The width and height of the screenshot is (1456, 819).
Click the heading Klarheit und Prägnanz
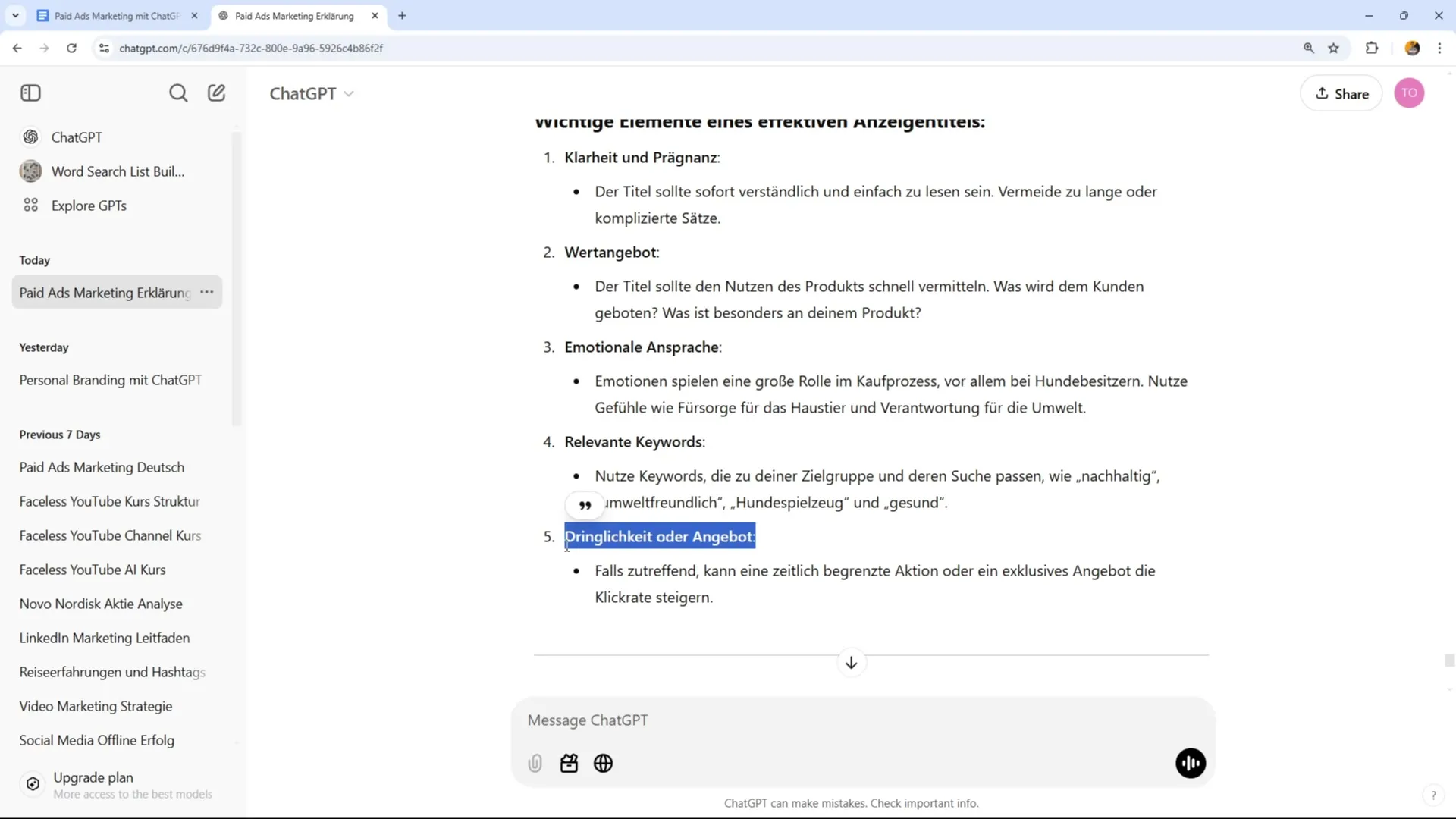(x=641, y=158)
